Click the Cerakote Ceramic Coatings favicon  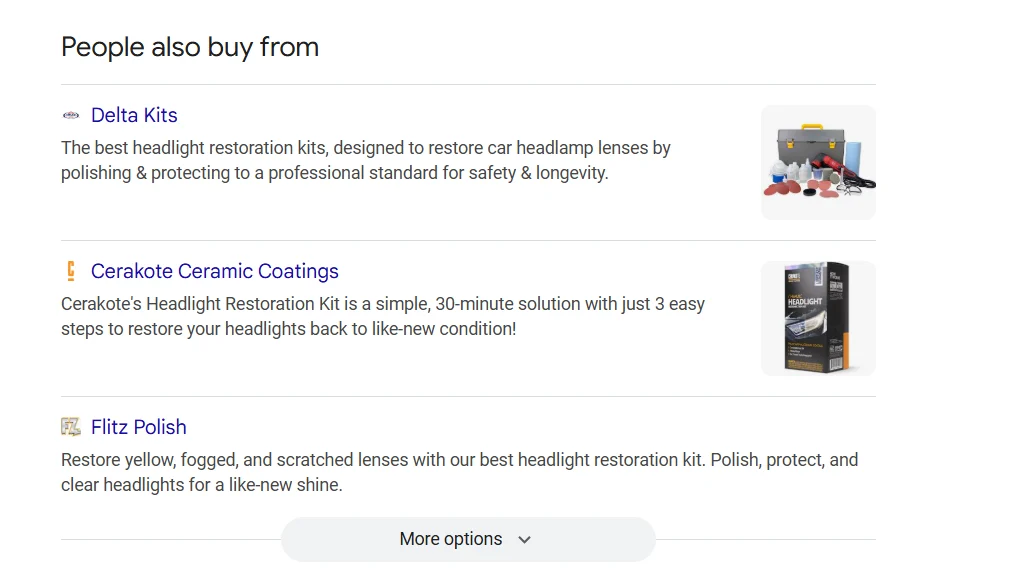[x=70, y=271]
